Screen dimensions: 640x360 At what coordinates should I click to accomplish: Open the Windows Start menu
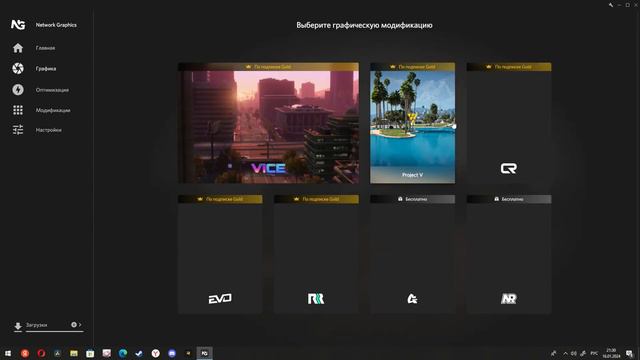8,353
